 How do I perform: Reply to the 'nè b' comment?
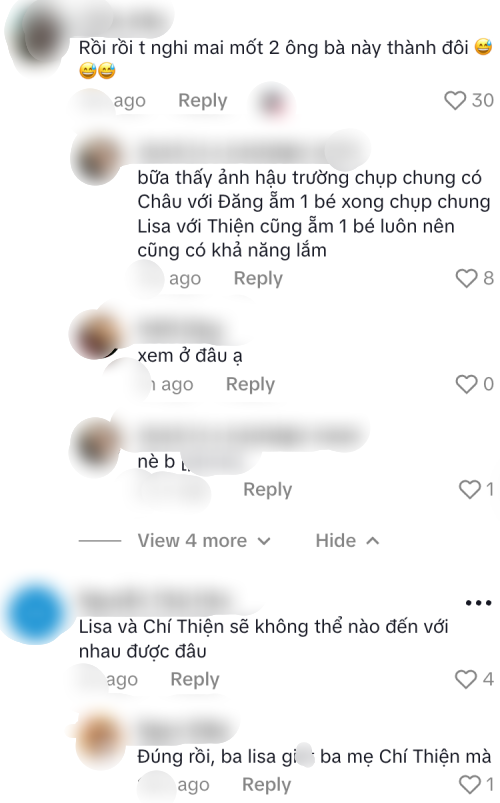pos(267,489)
